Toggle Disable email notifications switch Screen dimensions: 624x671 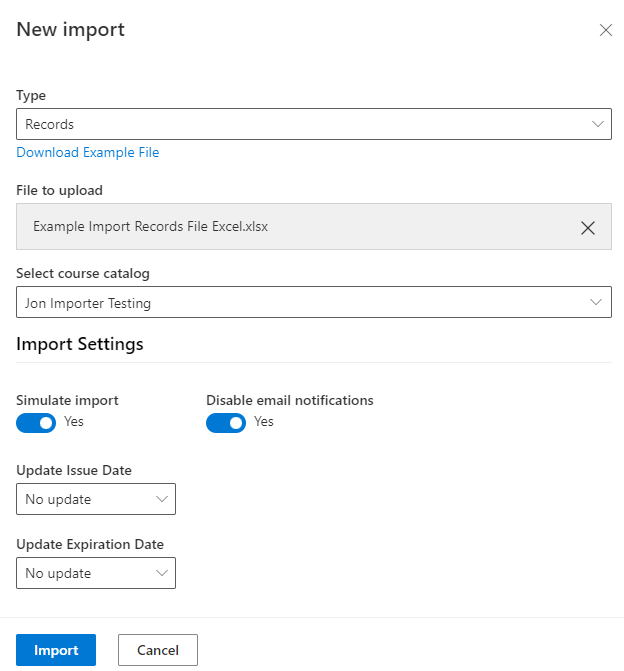click(226, 423)
